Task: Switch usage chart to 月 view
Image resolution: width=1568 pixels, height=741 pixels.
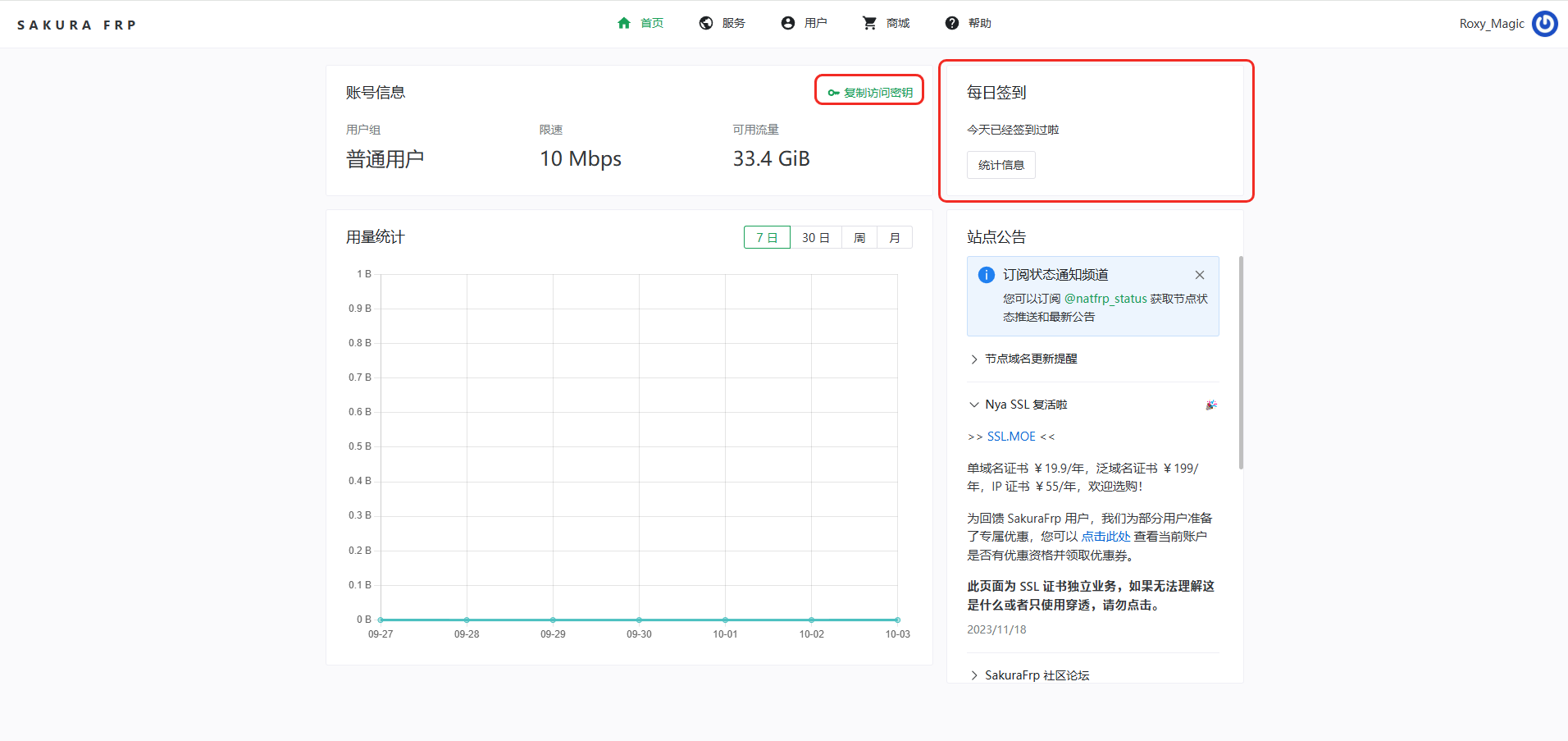Action: point(895,237)
